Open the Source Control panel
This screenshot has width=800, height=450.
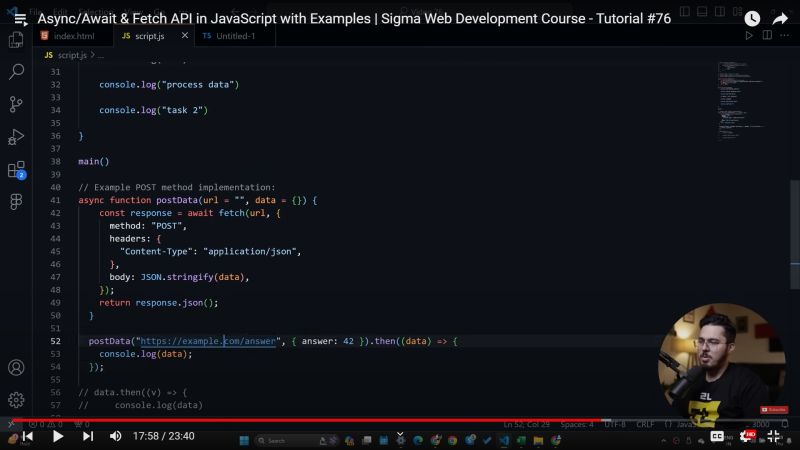coord(16,104)
